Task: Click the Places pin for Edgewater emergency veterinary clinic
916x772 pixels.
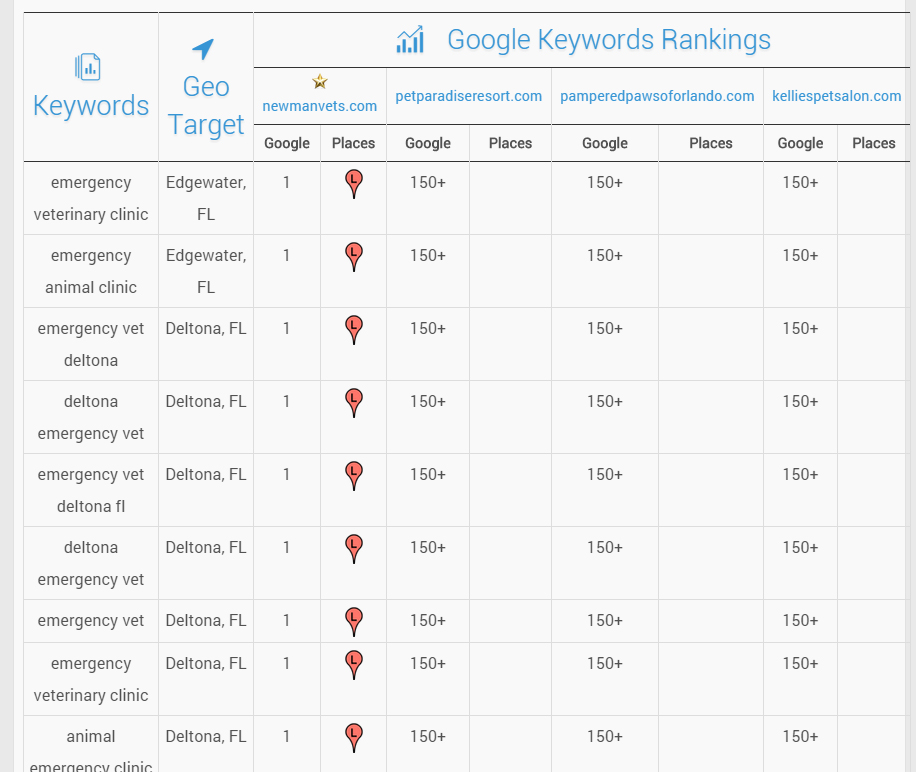Action: click(353, 184)
